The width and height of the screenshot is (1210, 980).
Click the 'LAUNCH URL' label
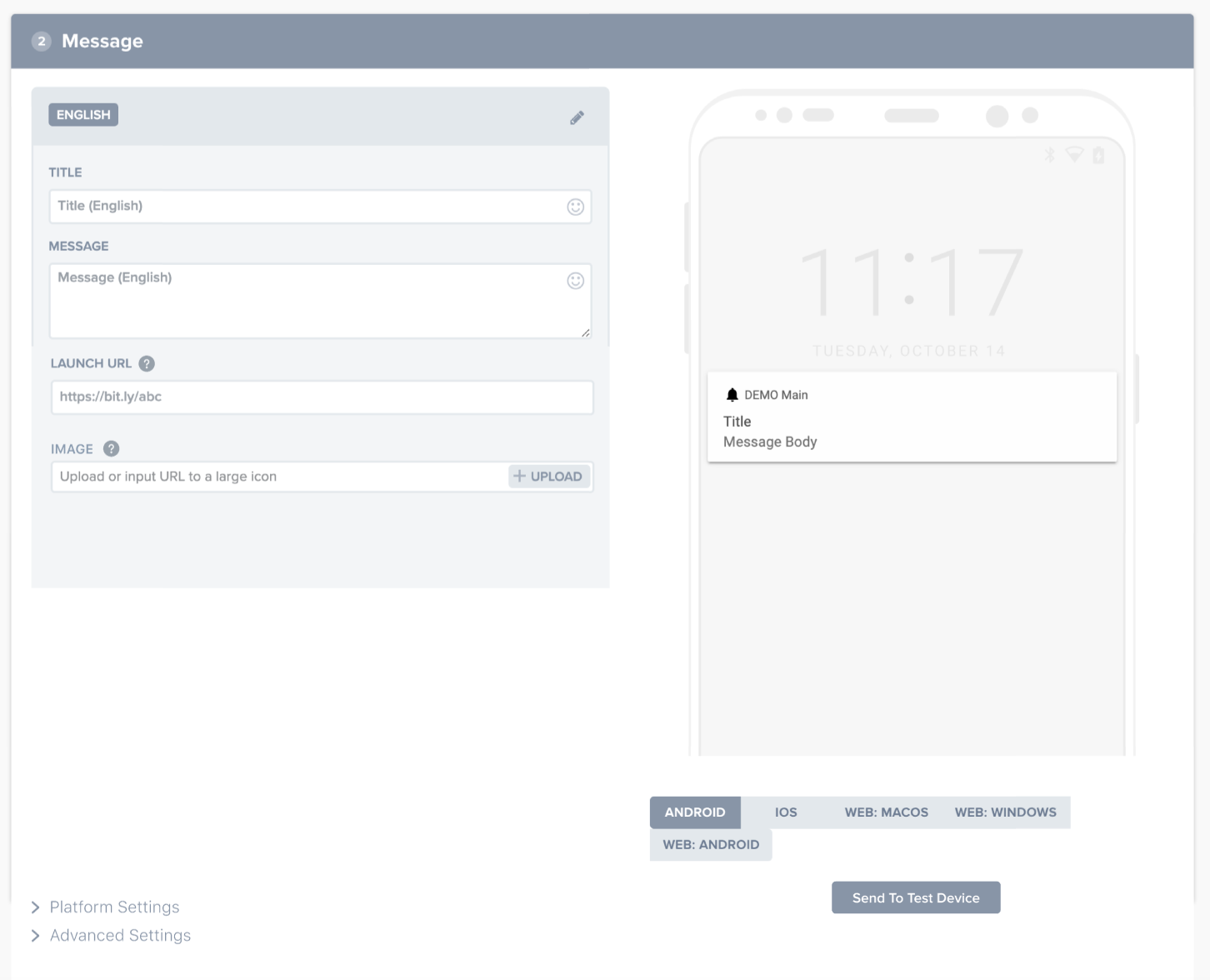91,363
